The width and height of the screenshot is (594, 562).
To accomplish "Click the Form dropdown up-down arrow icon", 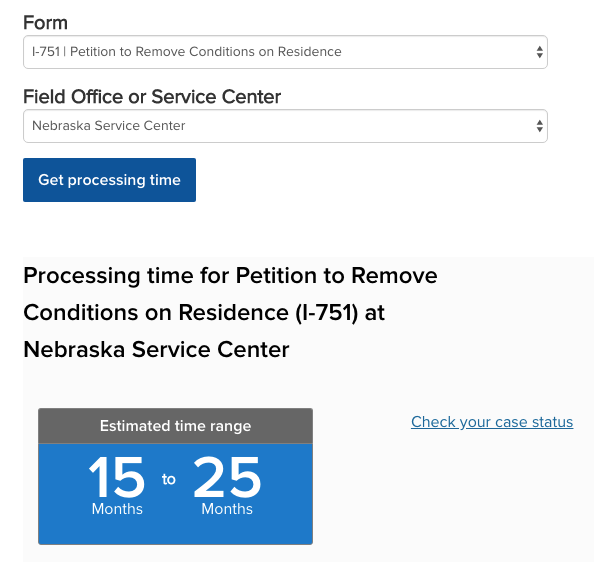I will pos(539,52).
